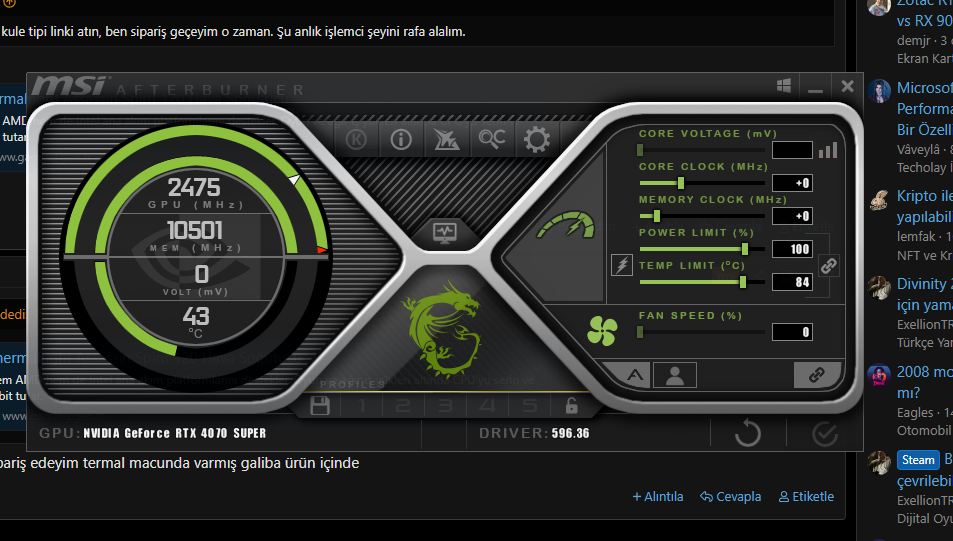This screenshot has height=541, width=953.
Task: Open Afterburner settings gear
Action: (537, 140)
